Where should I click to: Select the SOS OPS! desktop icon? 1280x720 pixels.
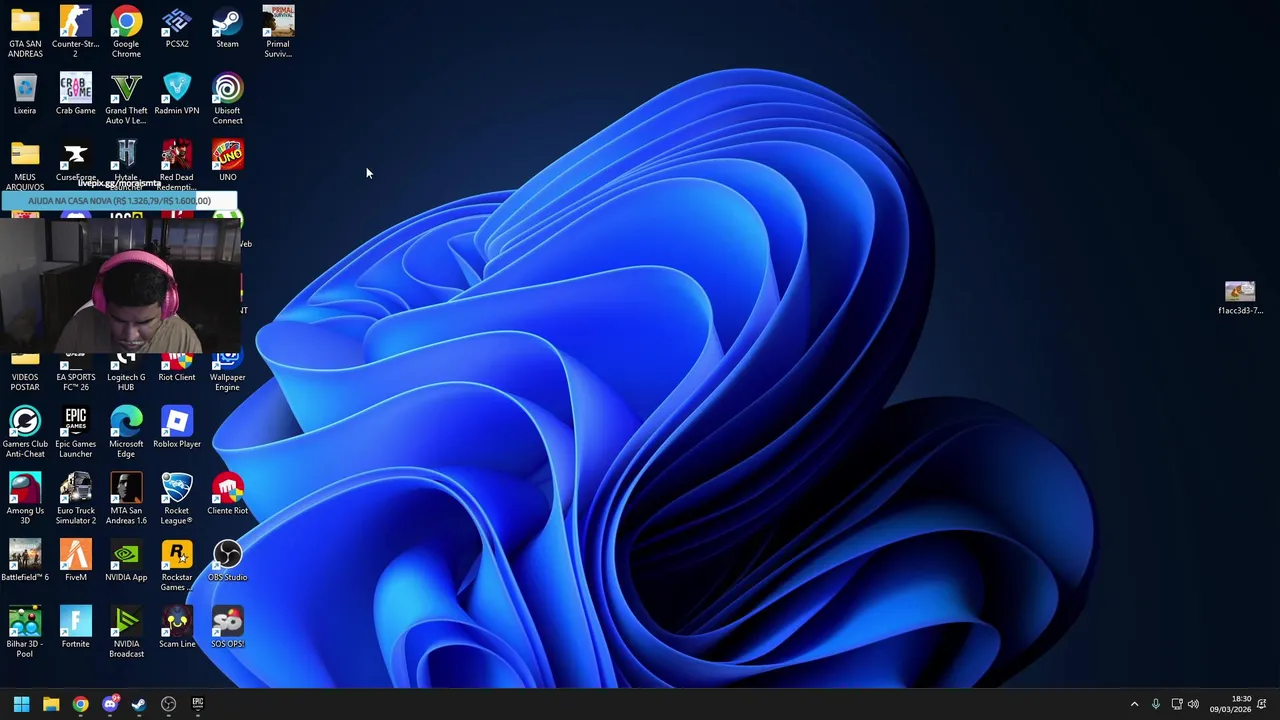(227, 628)
